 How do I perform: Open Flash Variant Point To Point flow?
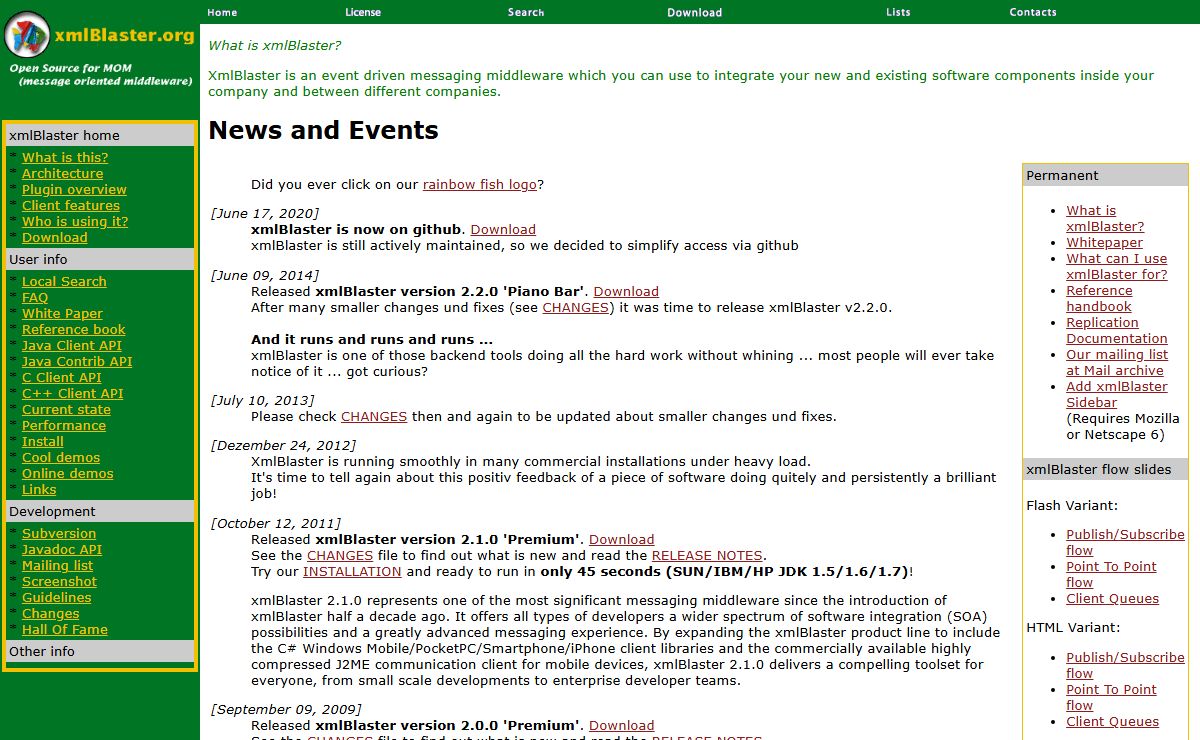[1111, 574]
